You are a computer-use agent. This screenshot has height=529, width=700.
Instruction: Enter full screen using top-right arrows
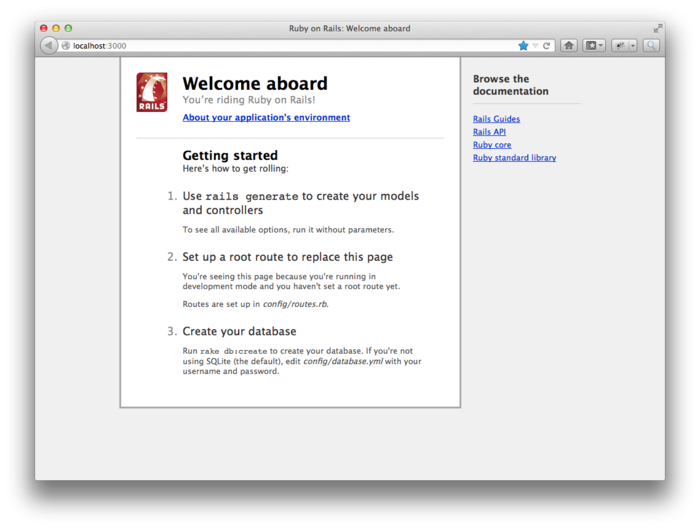click(x=658, y=28)
